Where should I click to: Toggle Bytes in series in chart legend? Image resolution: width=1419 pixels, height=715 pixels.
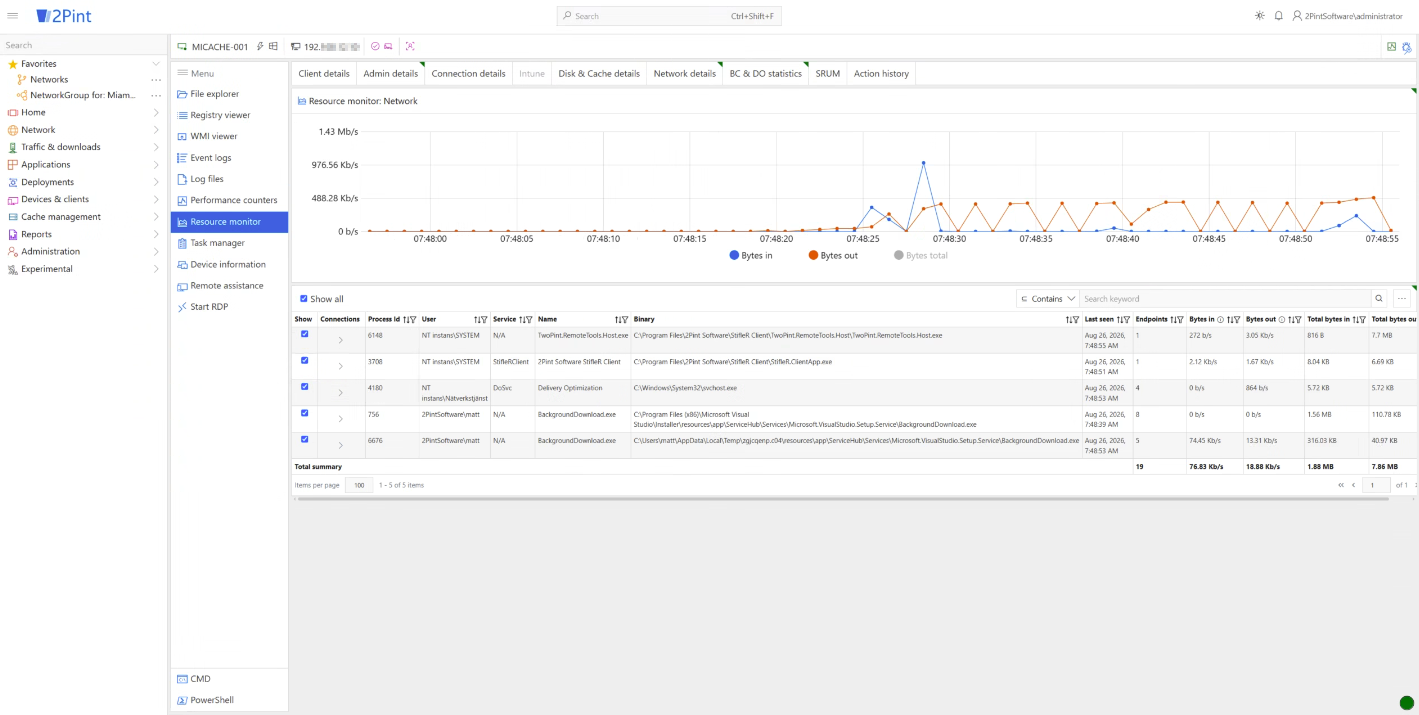tap(751, 255)
